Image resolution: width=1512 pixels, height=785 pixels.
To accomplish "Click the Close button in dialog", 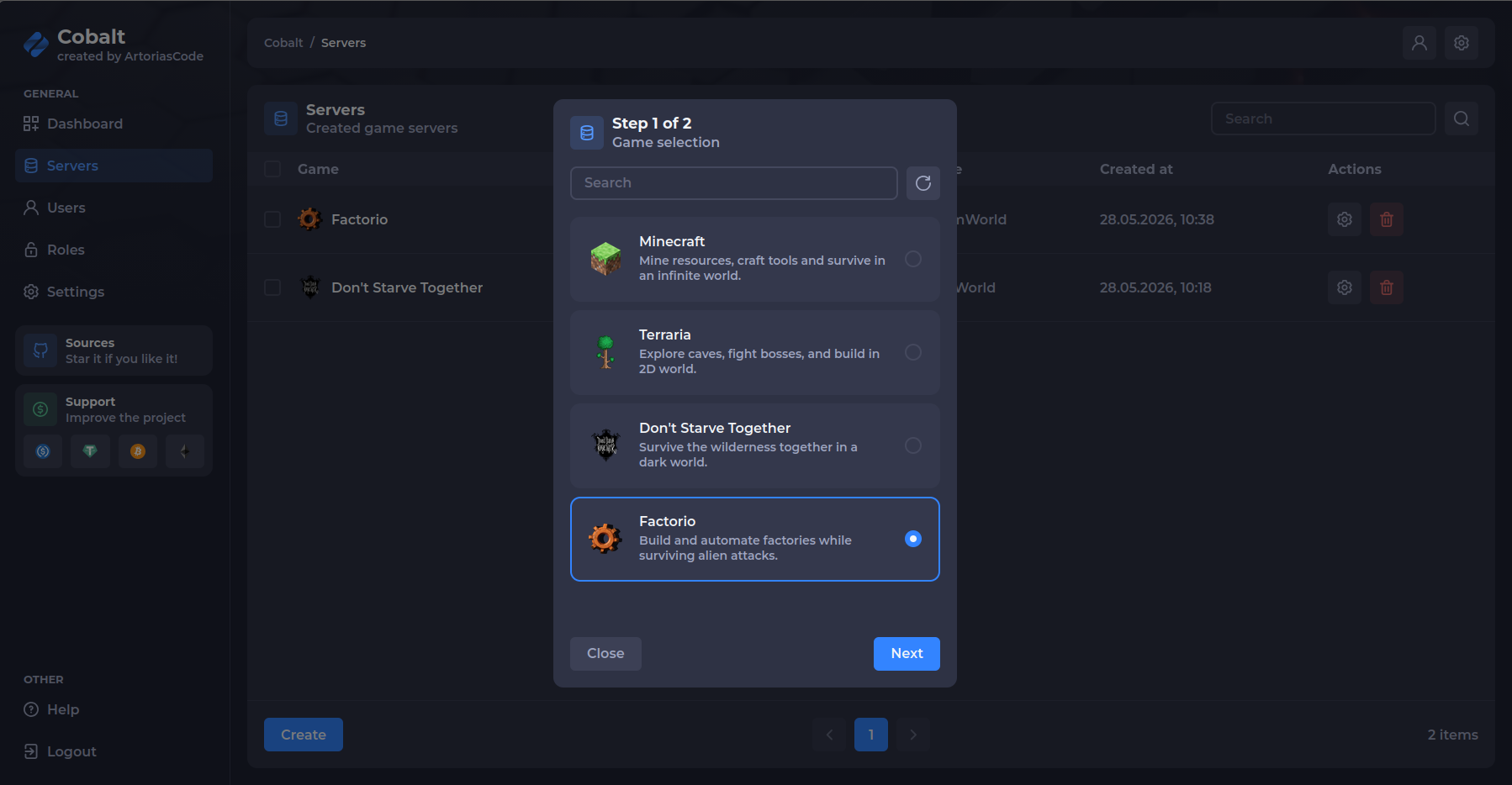I will pyautogui.click(x=605, y=654).
